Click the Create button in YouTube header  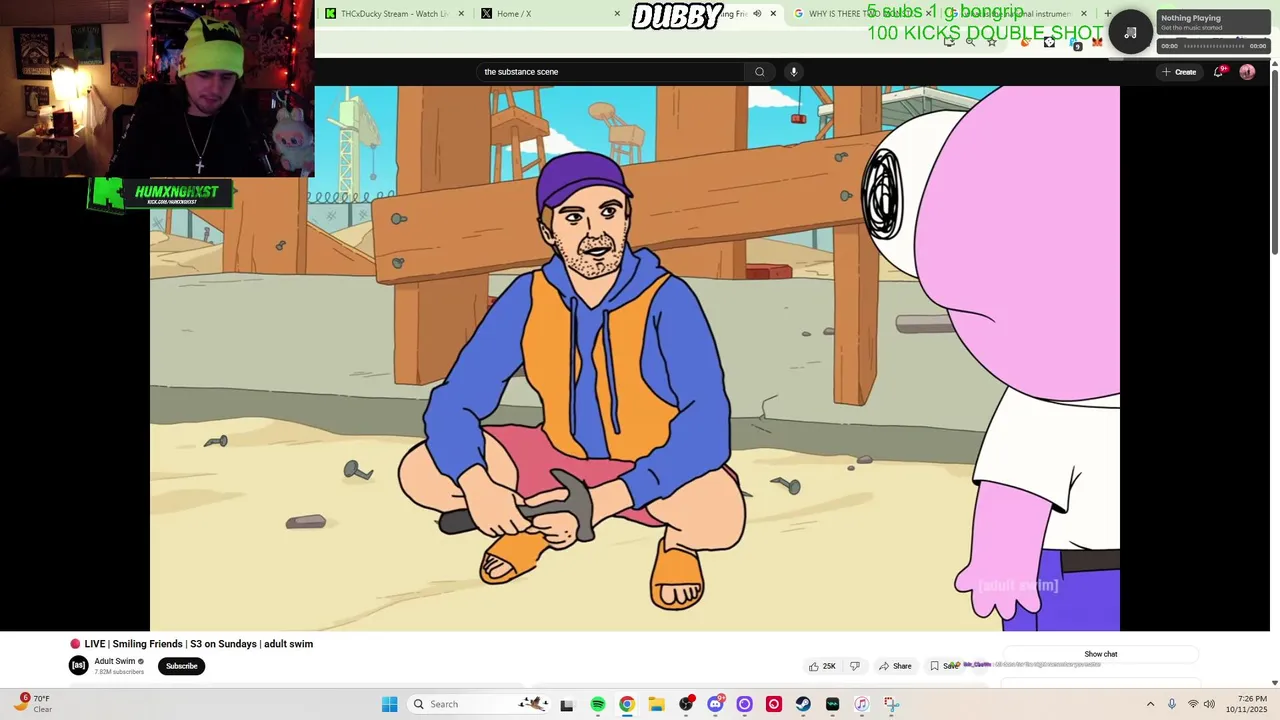[1179, 72]
